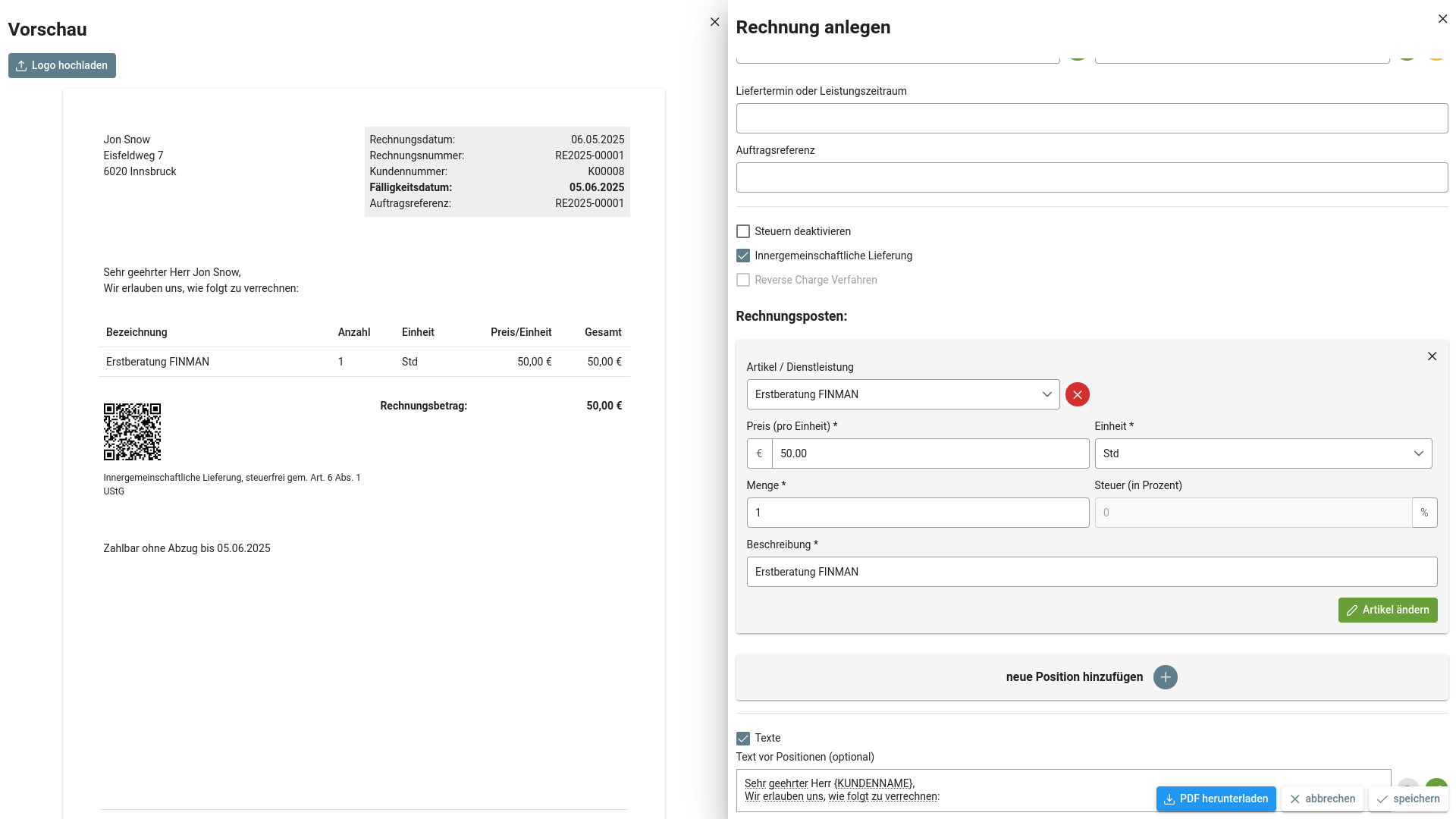Enable Steuern deaktivieren checkbox
This screenshot has width=1456, height=819.
coord(743,231)
